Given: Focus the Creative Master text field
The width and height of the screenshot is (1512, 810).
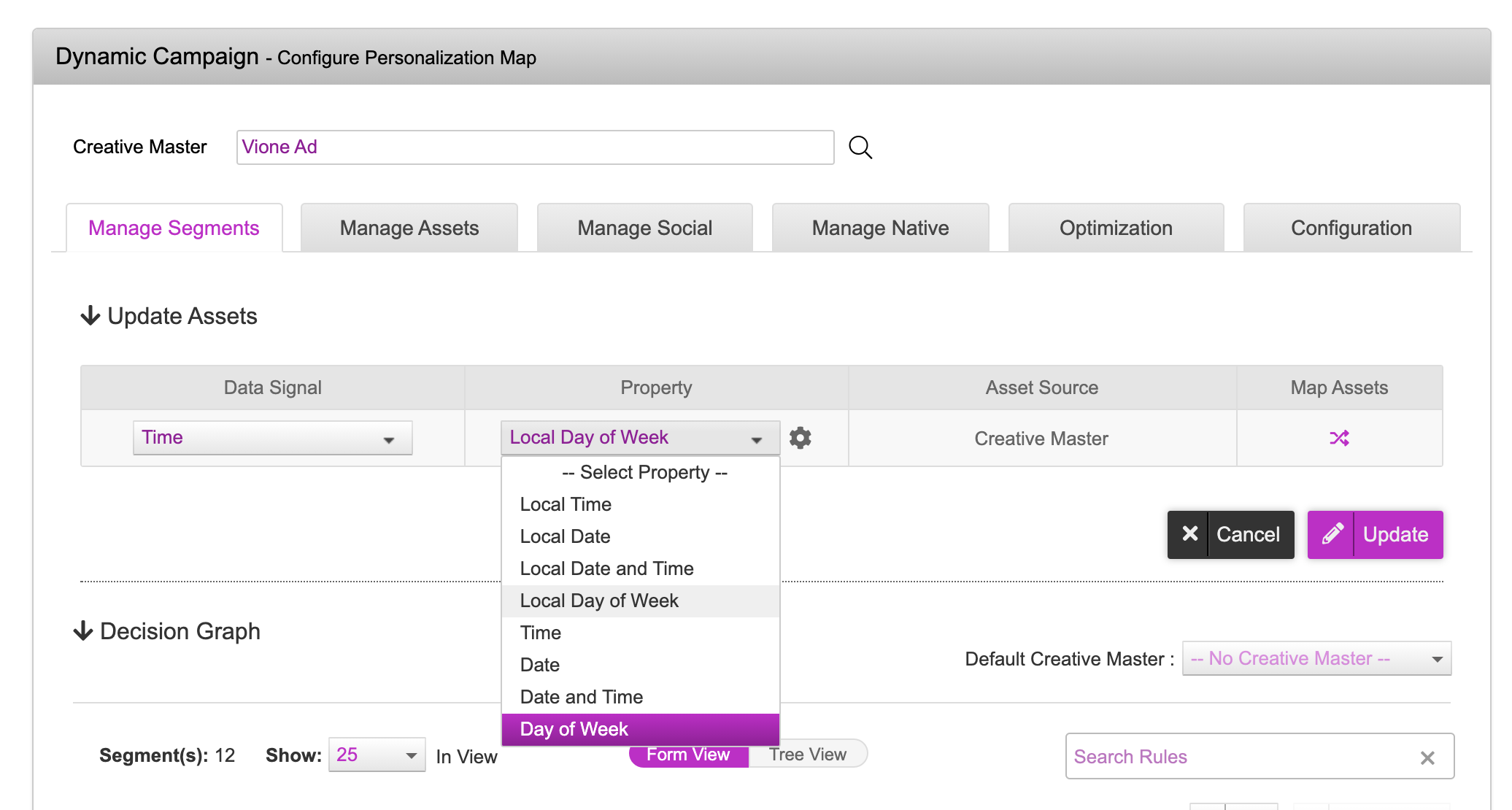Looking at the screenshot, I should pyautogui.click(x=535, y=147).
